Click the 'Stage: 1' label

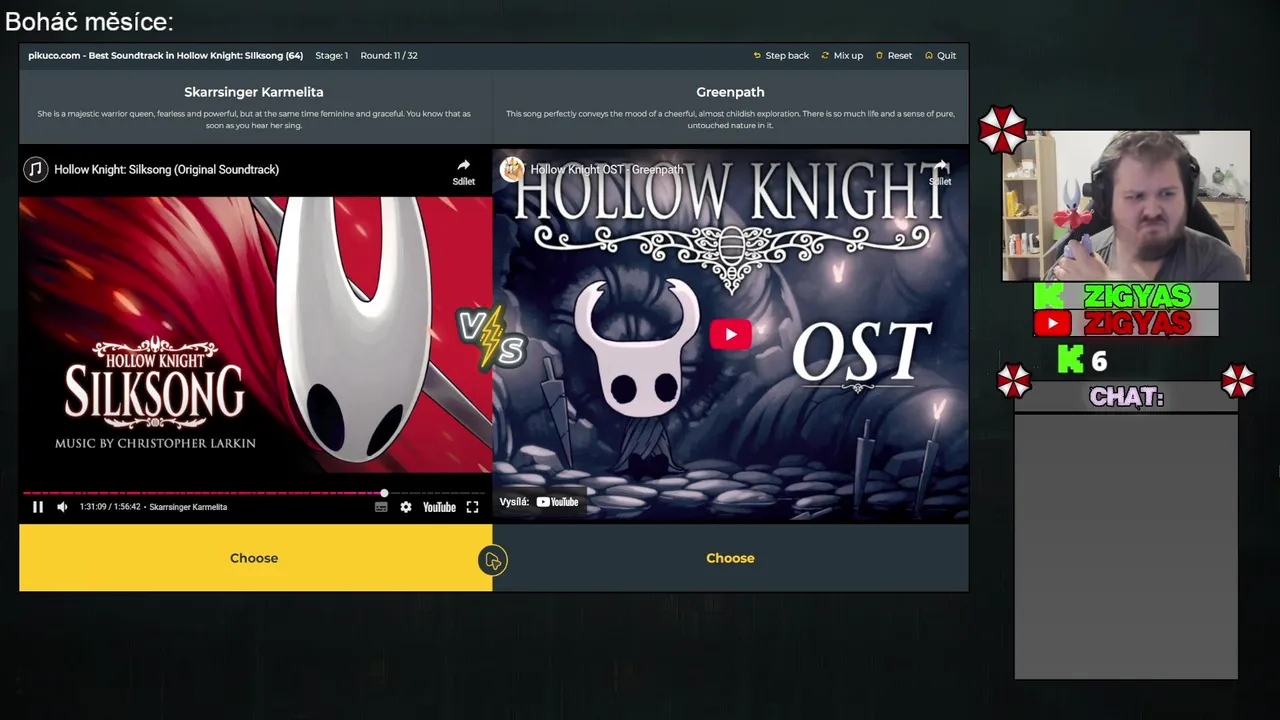coord(332,56)
